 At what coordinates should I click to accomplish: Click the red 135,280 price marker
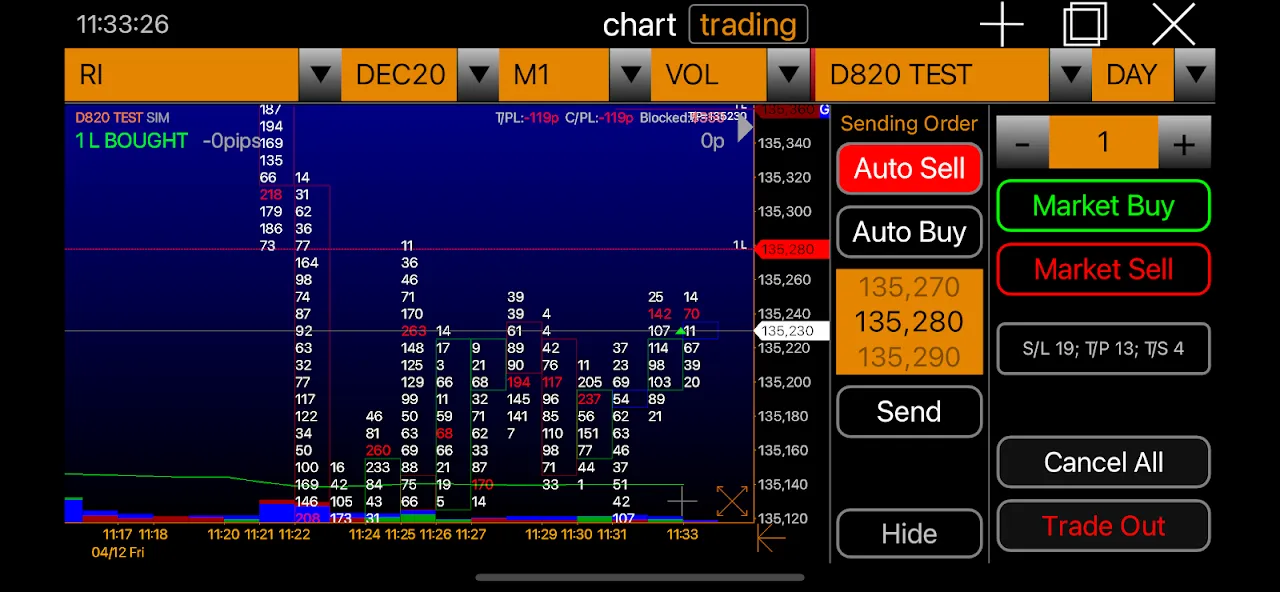[791, 249]
